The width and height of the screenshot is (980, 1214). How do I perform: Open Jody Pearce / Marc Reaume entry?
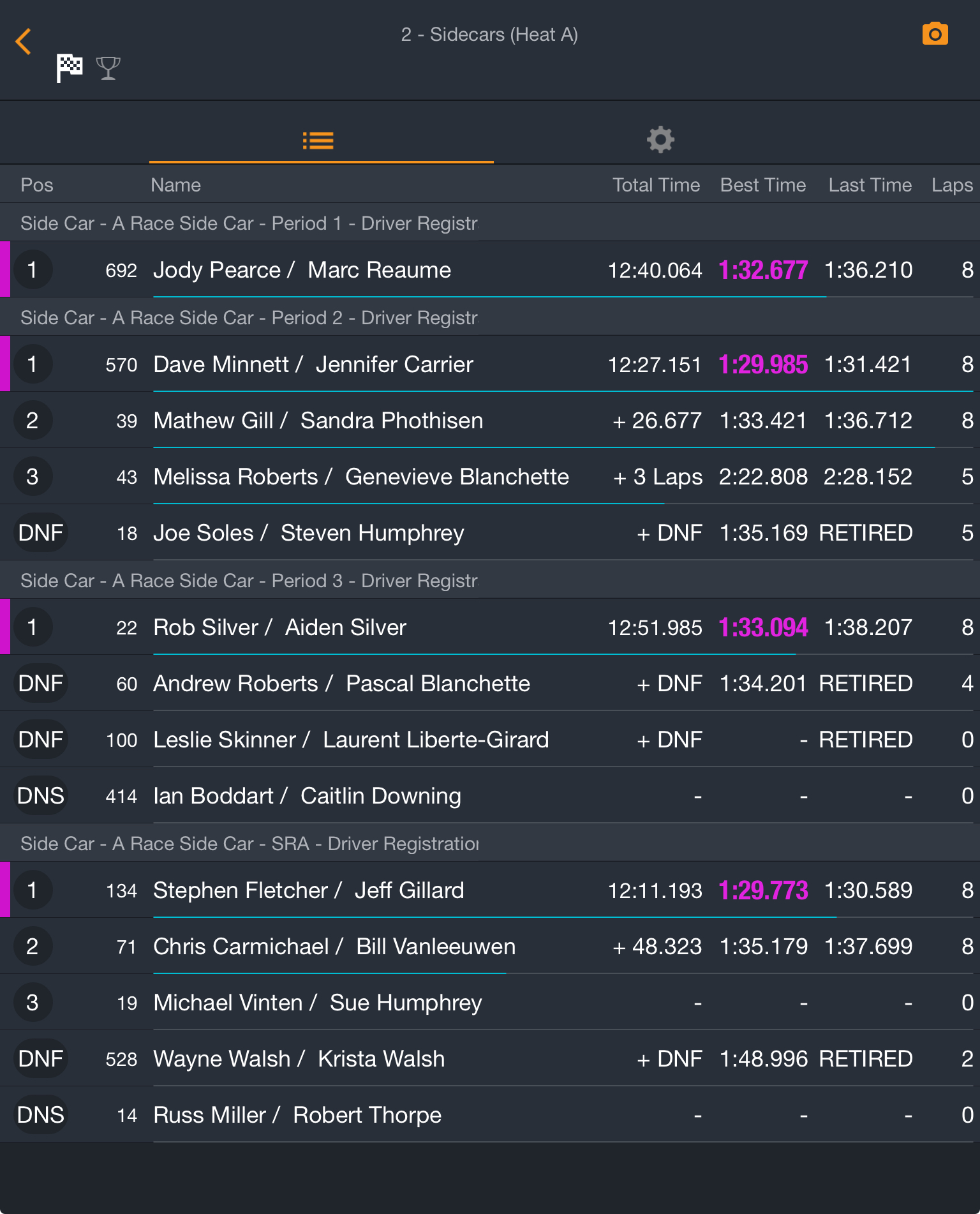[x=490, y=270]
